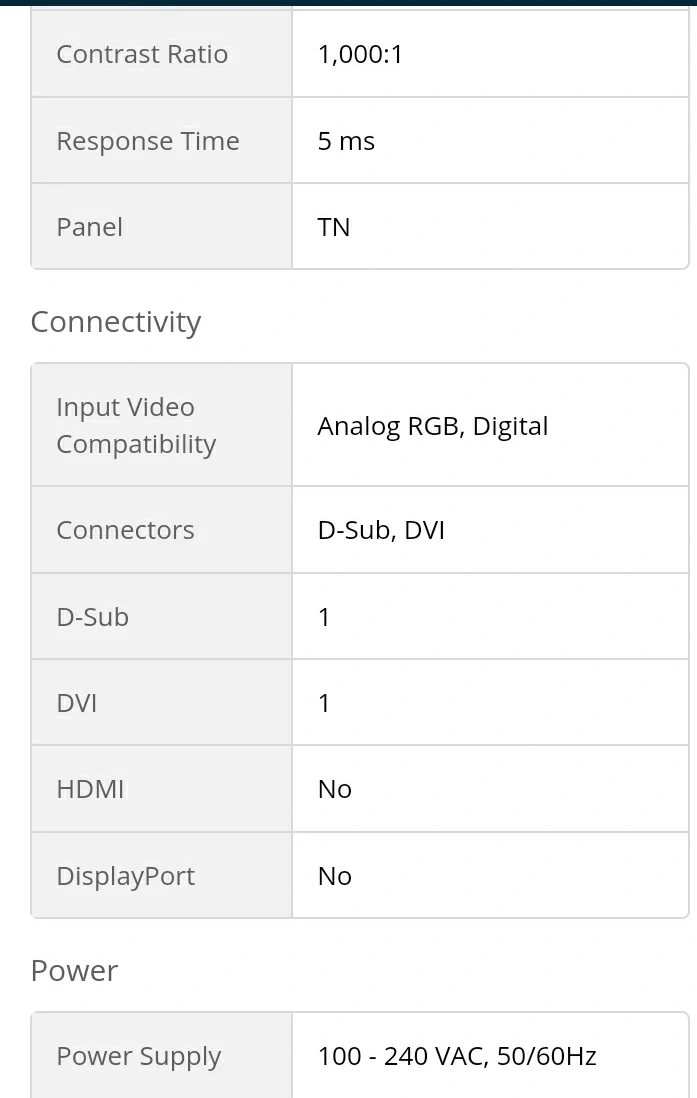Tap the Power section heading
The height and width of the screenshot is (1098, 697).
[74, 971]
